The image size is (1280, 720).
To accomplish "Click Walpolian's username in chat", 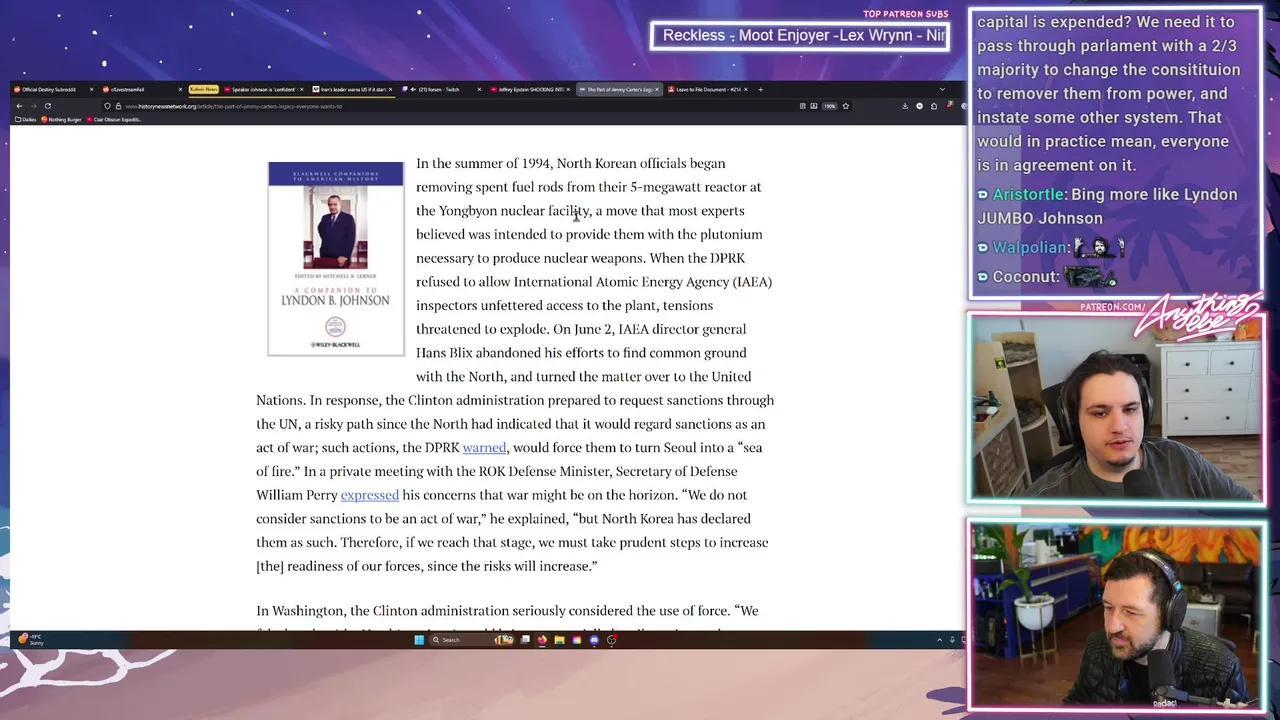I will pyautogui.click(x=1029, y=247).
